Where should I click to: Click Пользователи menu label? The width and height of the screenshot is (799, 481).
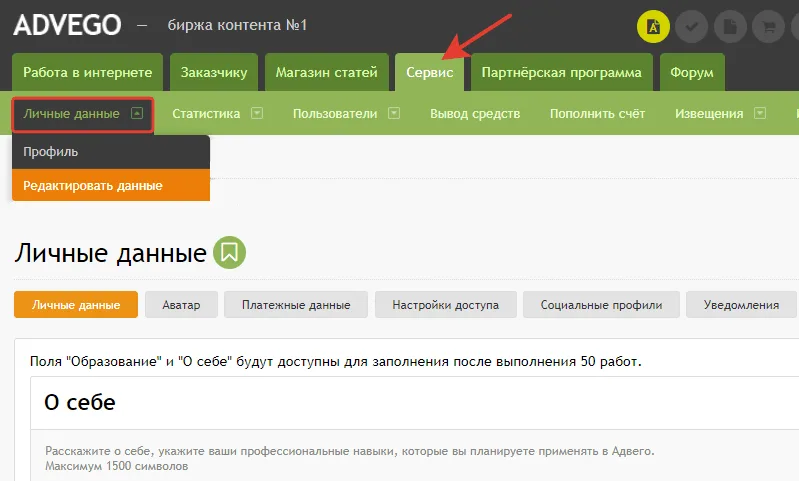click(x=335, y=114)
